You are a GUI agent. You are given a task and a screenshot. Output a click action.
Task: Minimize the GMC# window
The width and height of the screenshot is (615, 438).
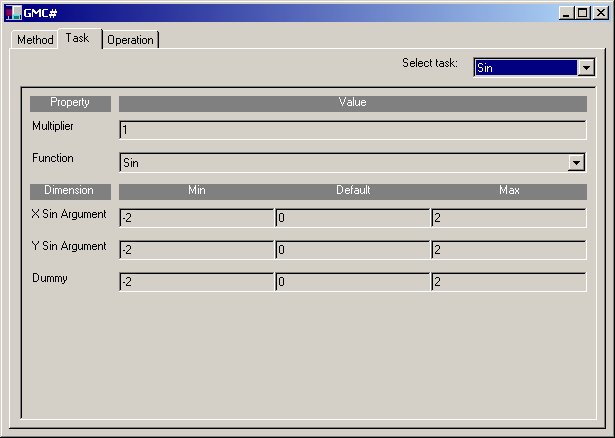(568, 12)
